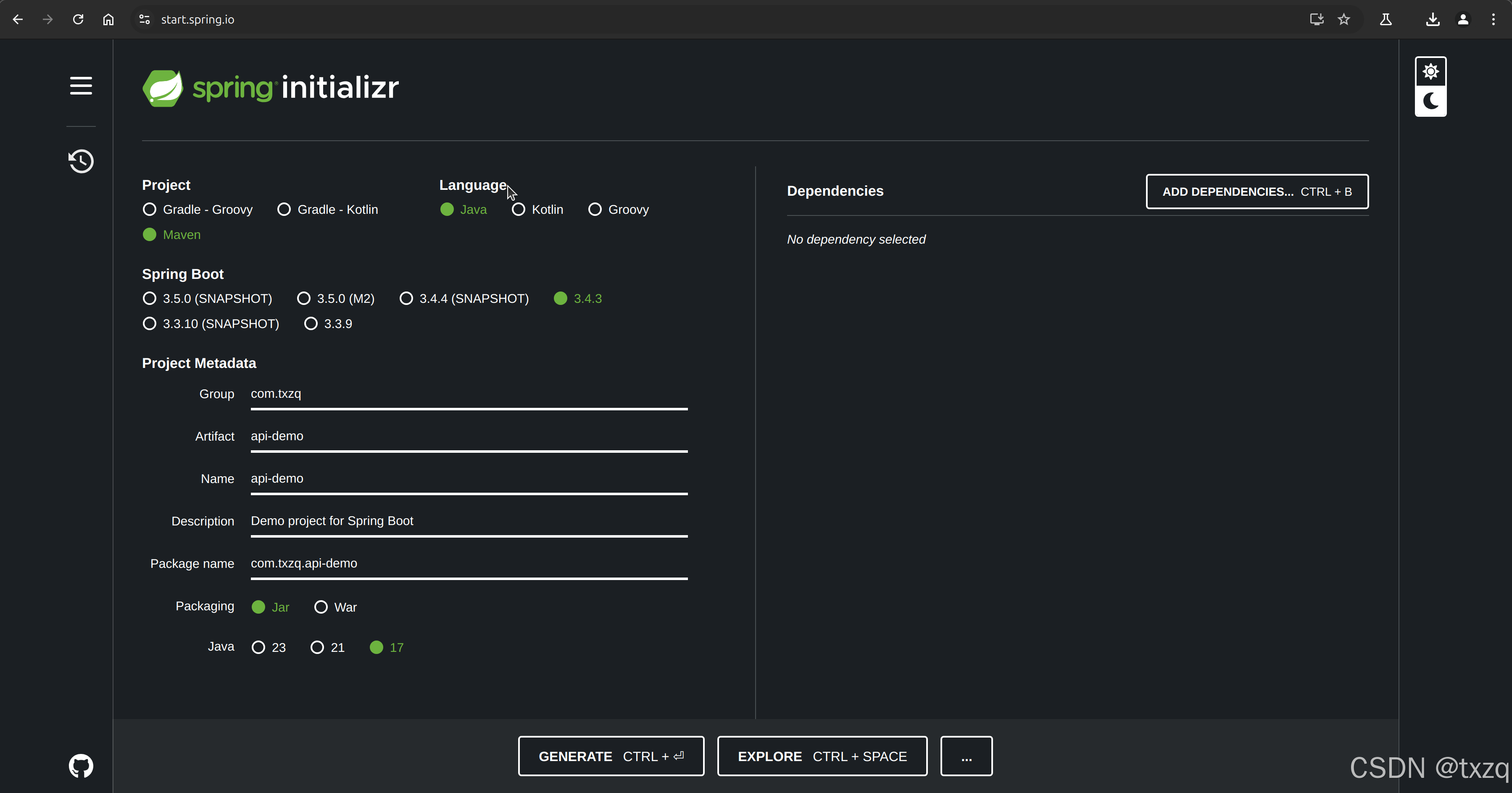Select Java version 21
Image resolution: width=1512 pixels, height=793 pixels.
[317, 648]
